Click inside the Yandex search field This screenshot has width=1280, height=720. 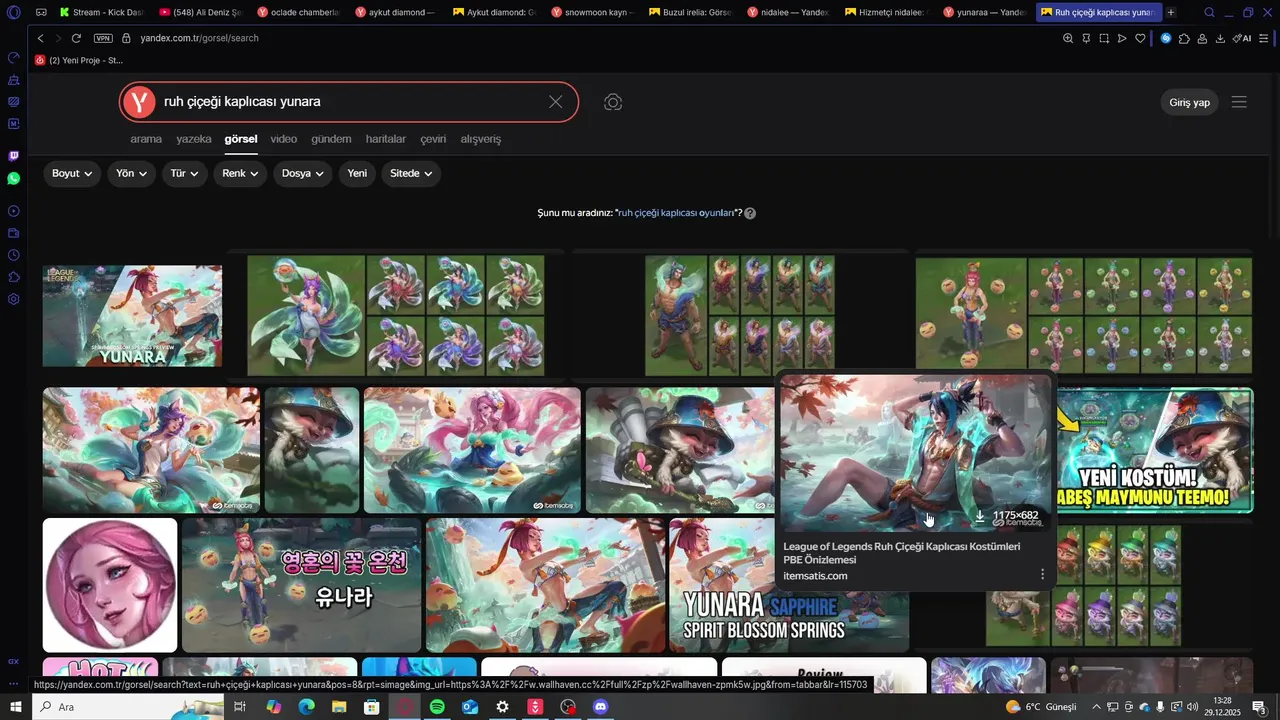pyautogui.click(x=350, y=102)
